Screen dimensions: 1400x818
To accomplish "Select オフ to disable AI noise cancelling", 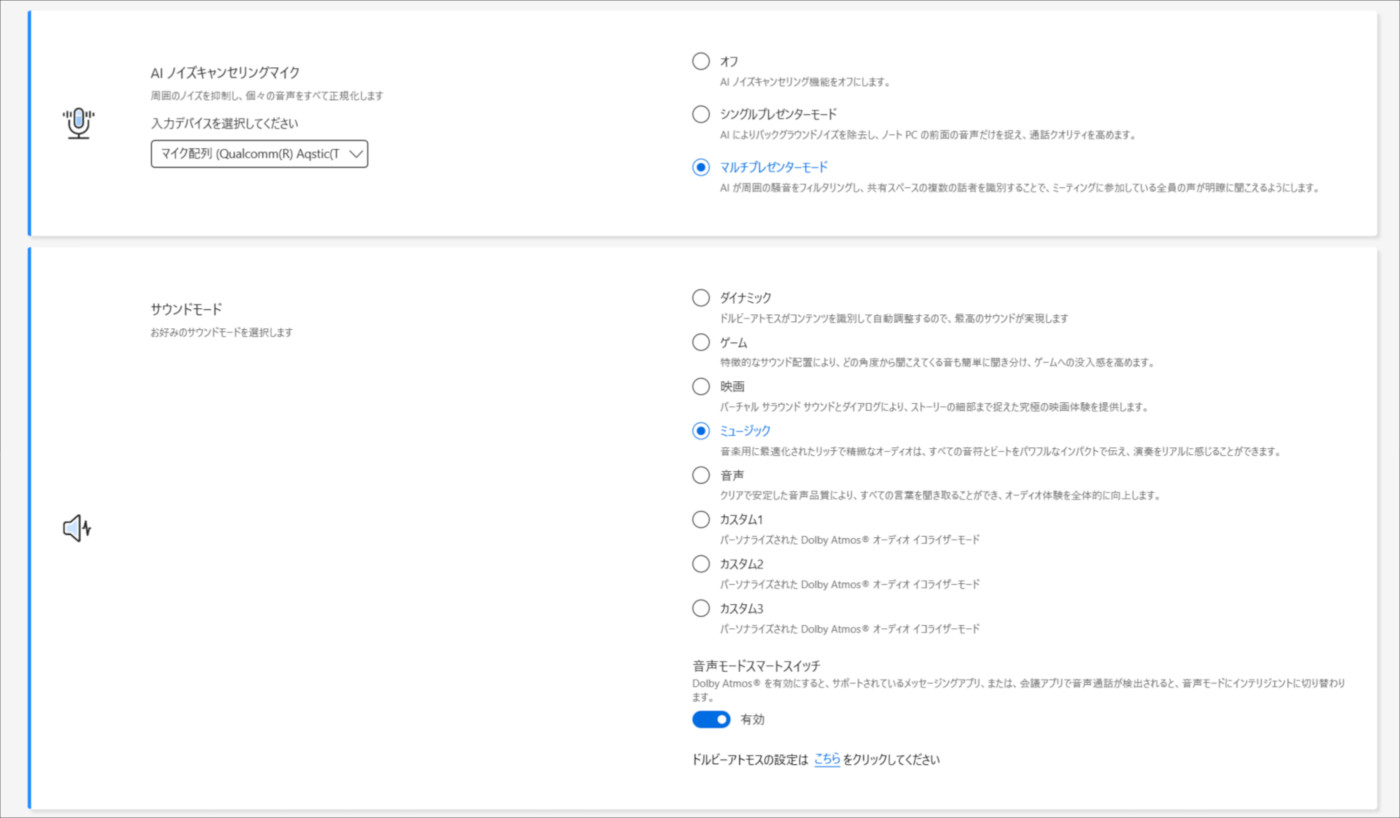I will [x=701, y=61].
